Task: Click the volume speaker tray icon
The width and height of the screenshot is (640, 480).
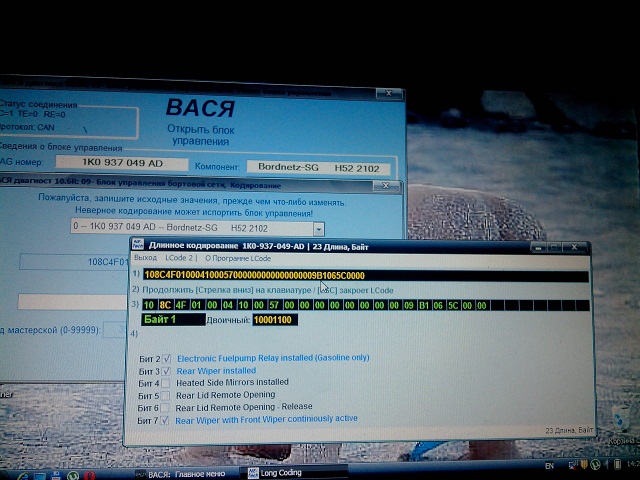Action: click(x=606, y=464)
